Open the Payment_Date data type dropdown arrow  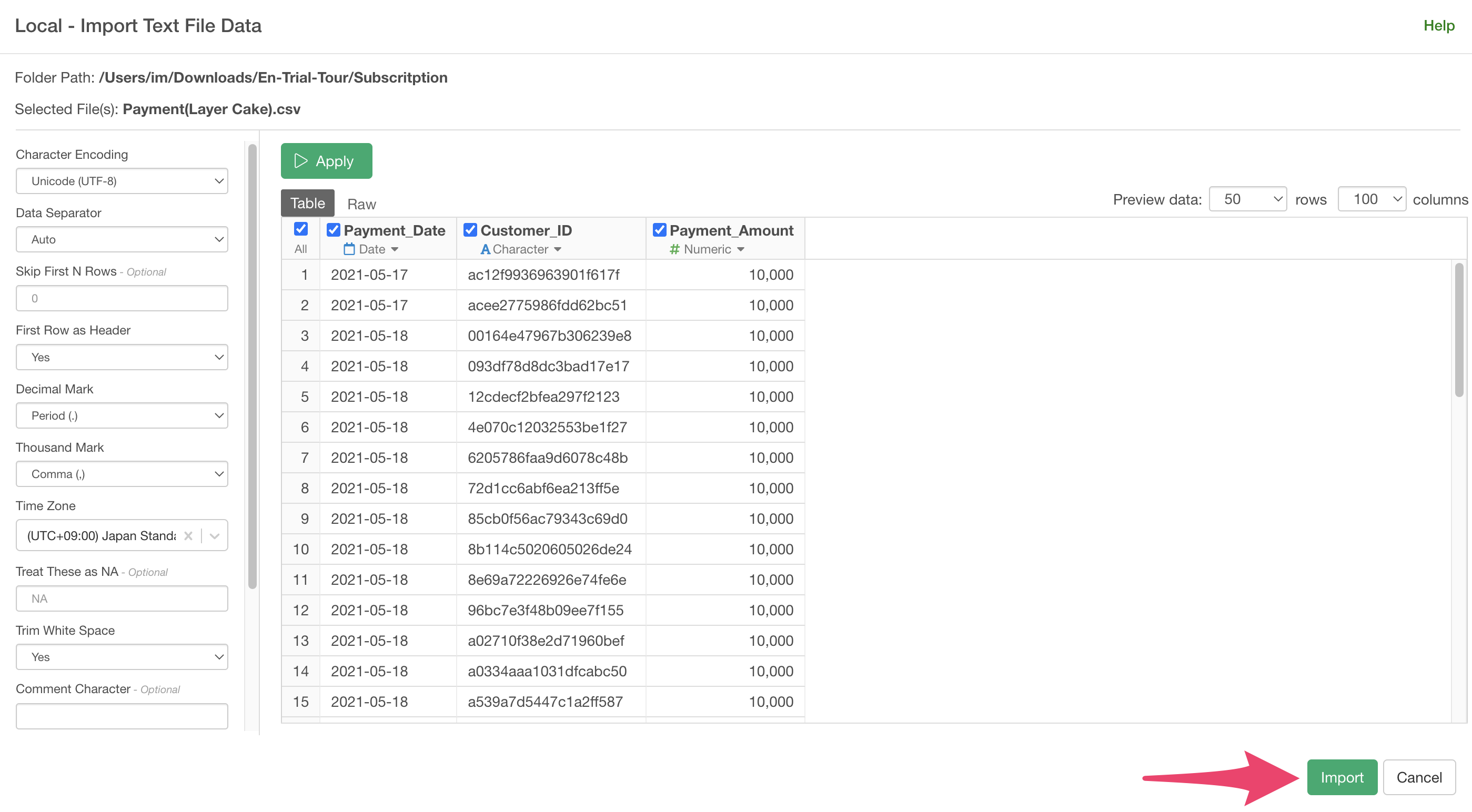coord(395,249)
